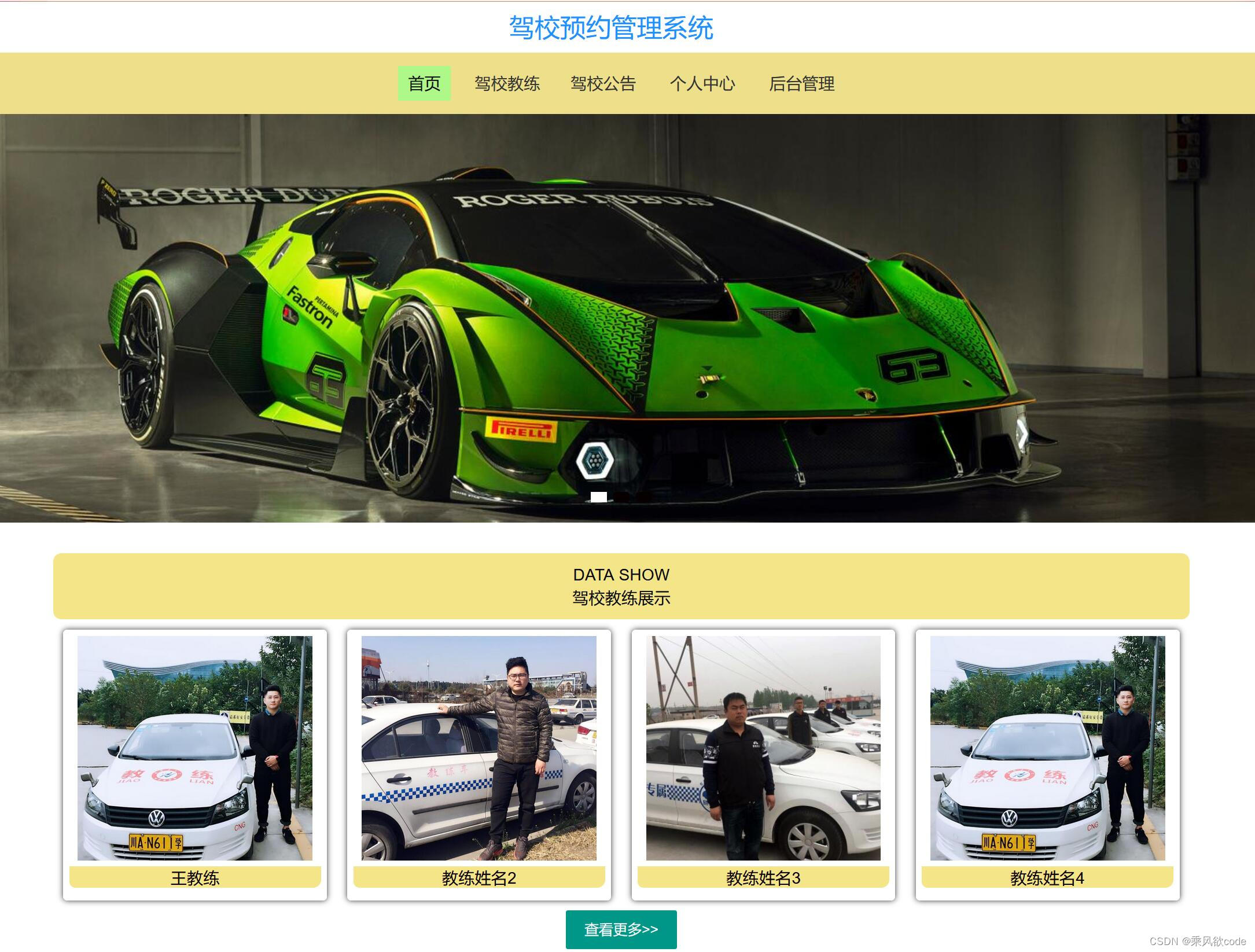Switch to the second carousel slide indicator
Screen dimensions: 1255x952
click(621, 497)
